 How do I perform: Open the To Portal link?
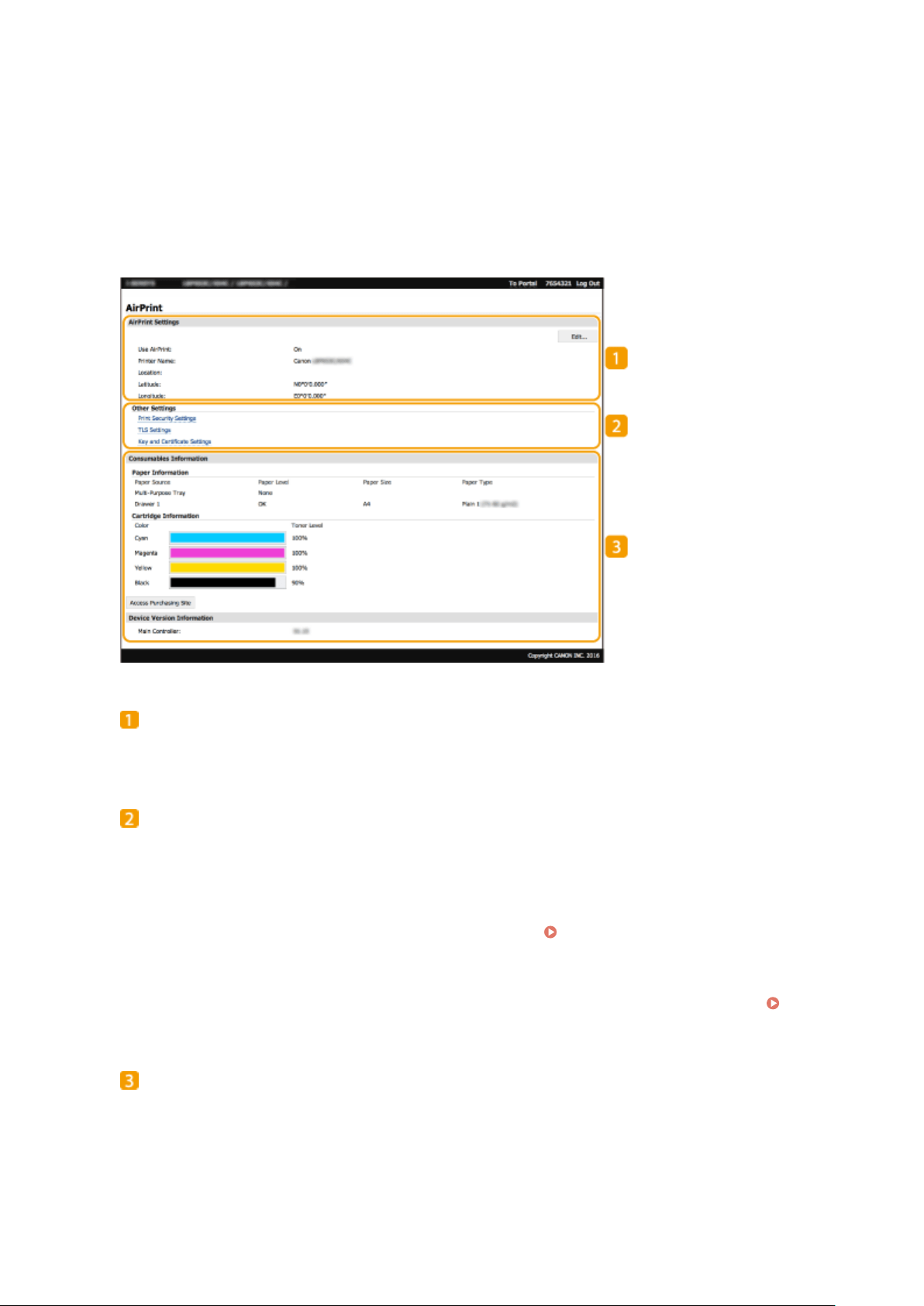coord(522,284)
